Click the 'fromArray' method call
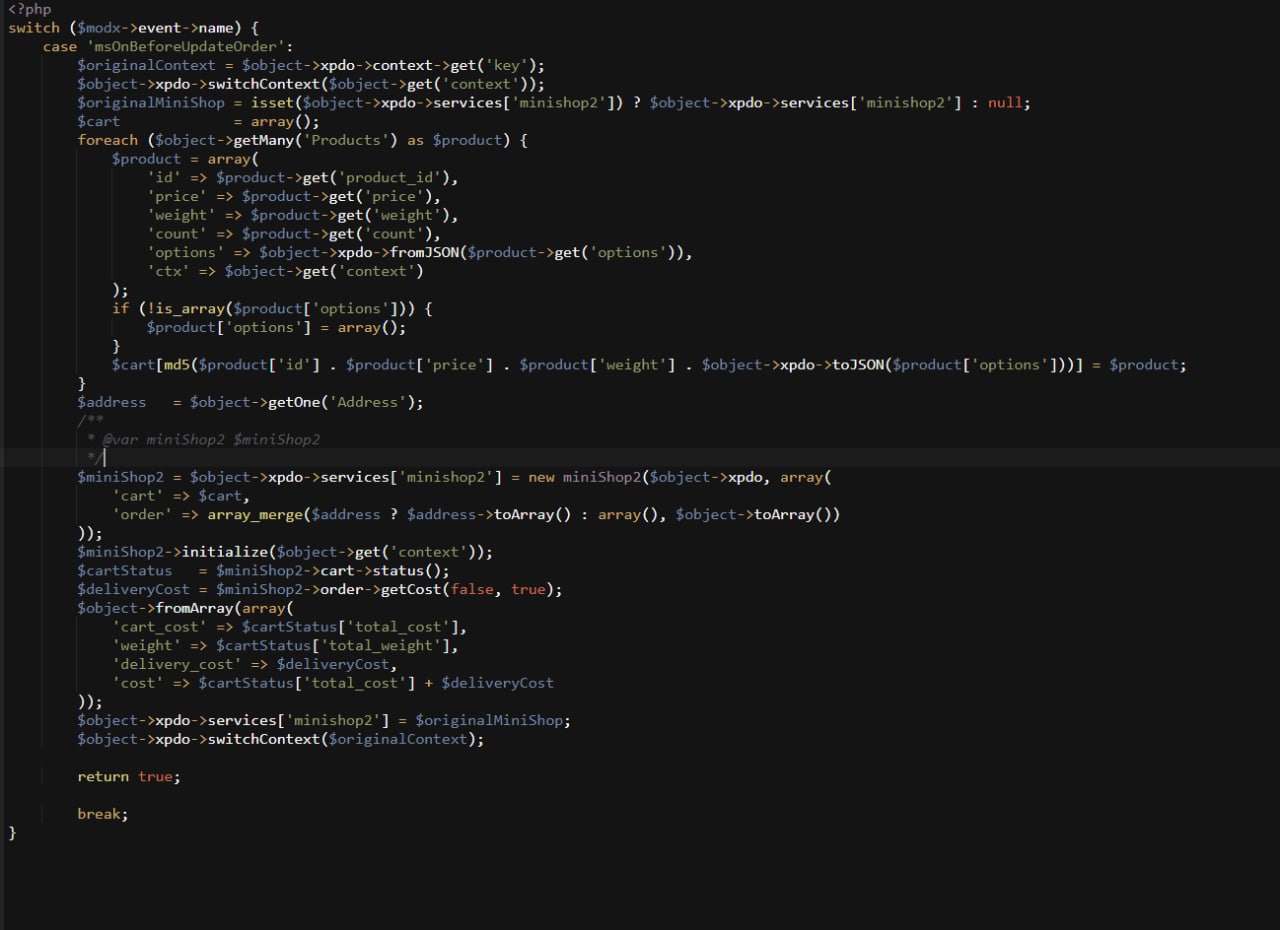 (195, 608)
